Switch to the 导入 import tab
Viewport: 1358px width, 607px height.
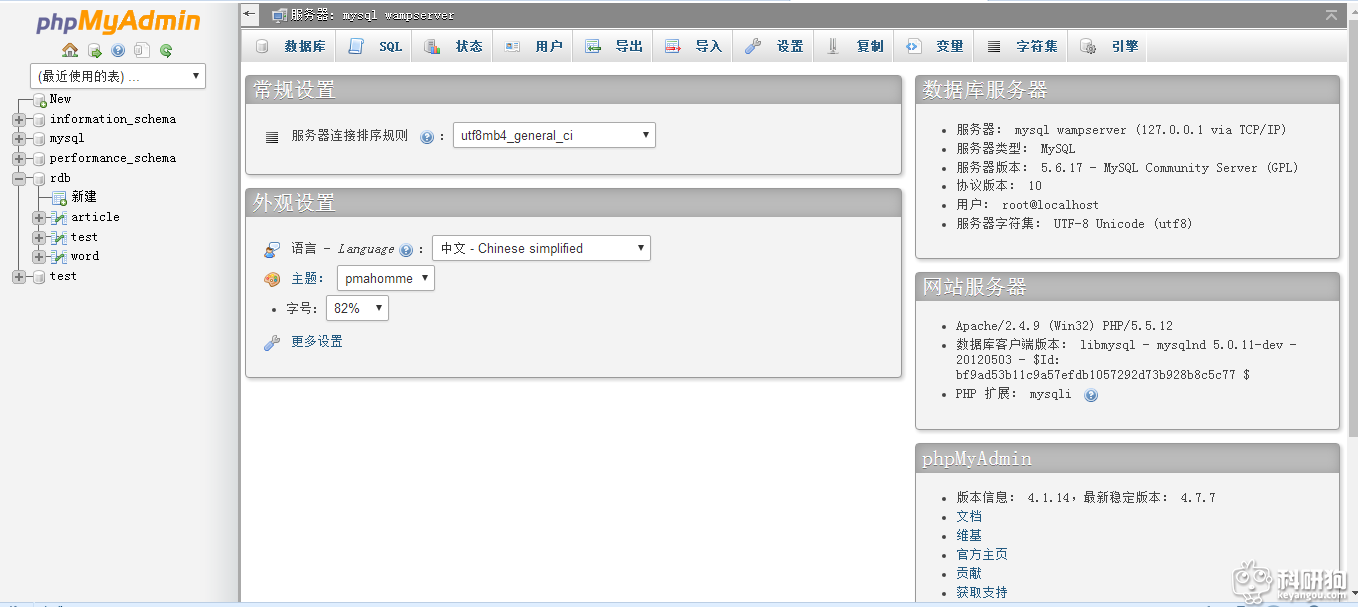pyautogui.click(x=693, y=46)
